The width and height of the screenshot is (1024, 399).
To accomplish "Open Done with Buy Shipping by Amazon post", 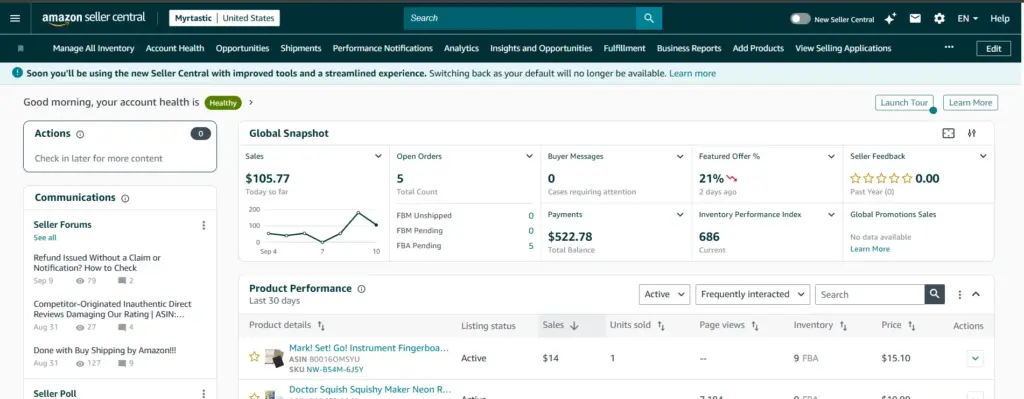I will 104,350.
